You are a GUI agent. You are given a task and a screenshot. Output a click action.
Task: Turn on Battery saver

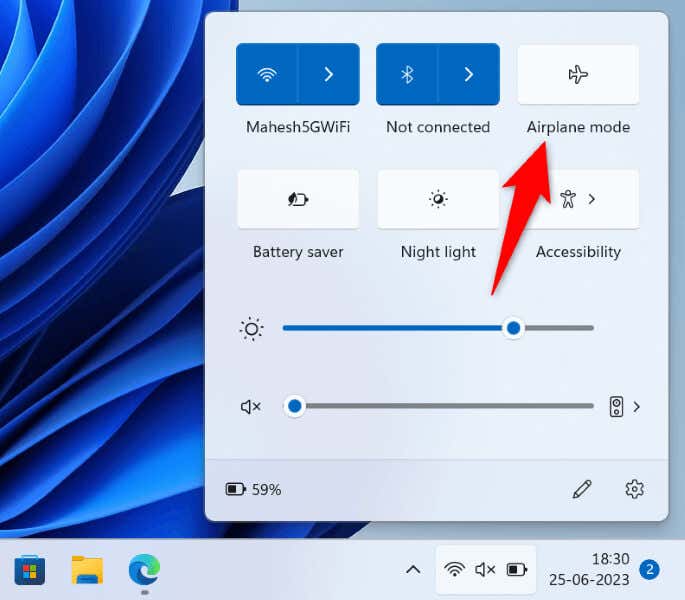point(298,199)
